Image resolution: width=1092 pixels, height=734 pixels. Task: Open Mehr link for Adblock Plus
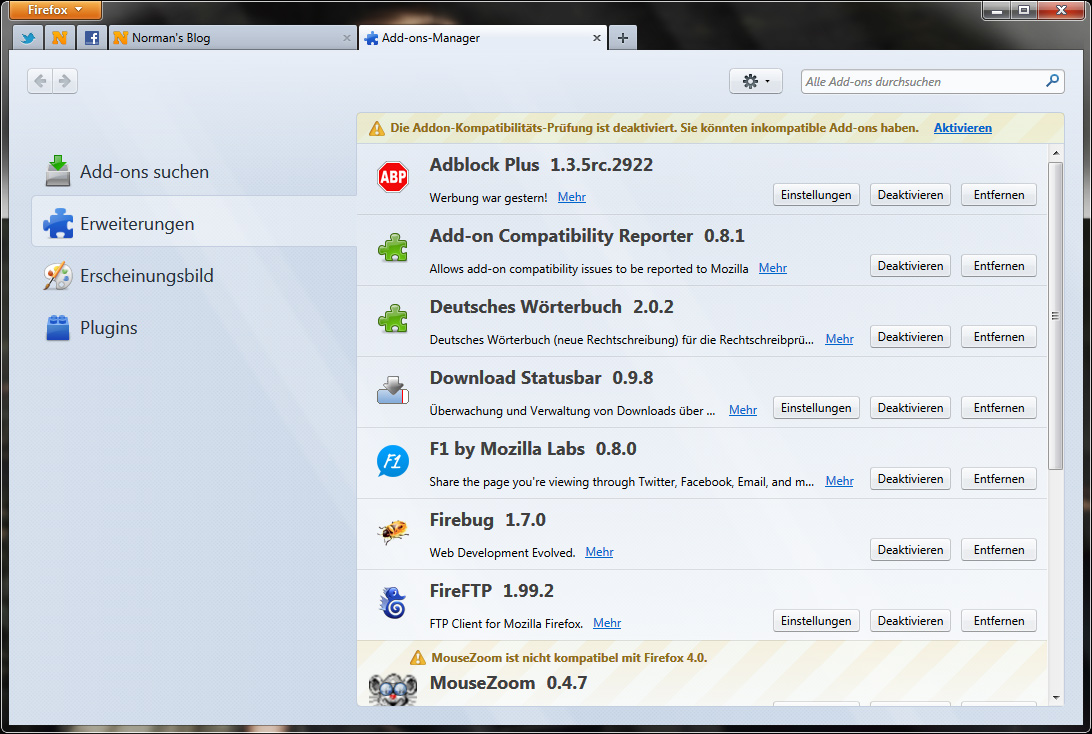572,197
